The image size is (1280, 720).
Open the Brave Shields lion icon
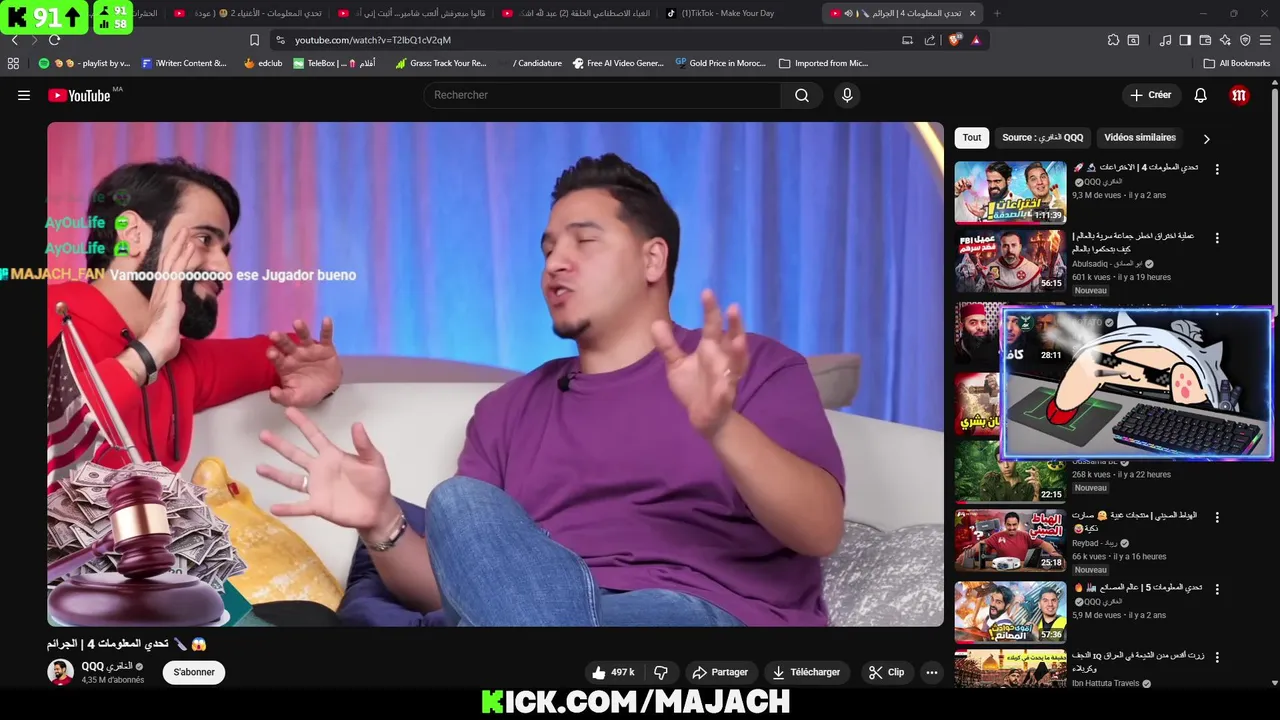tap(954, 40)
